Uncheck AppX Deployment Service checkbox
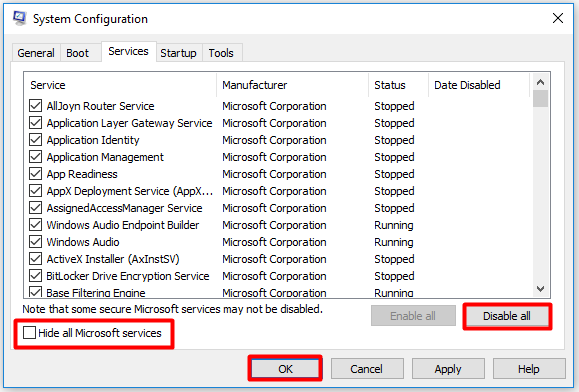Viewport: 579px width, 392px height. tap(35, 190)
